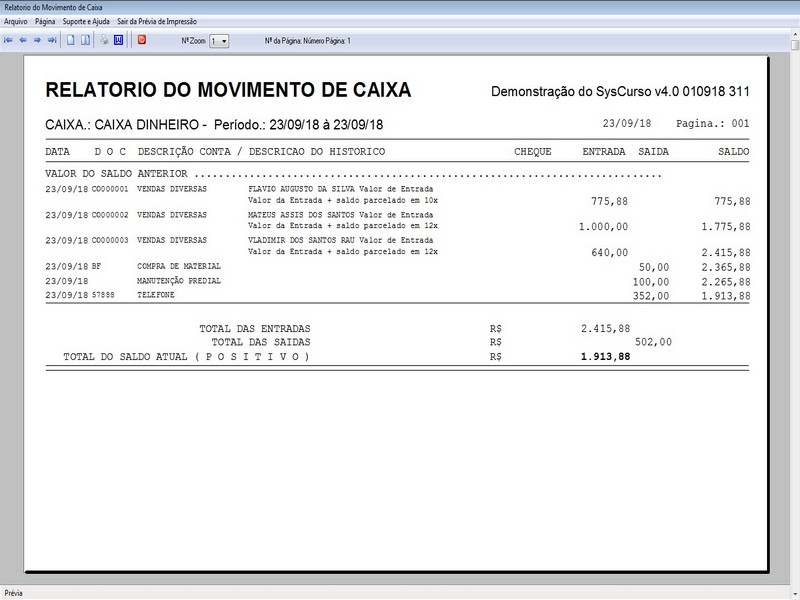Click Pagina.: 001 text

pyautogui.click(x=713, y=123)
